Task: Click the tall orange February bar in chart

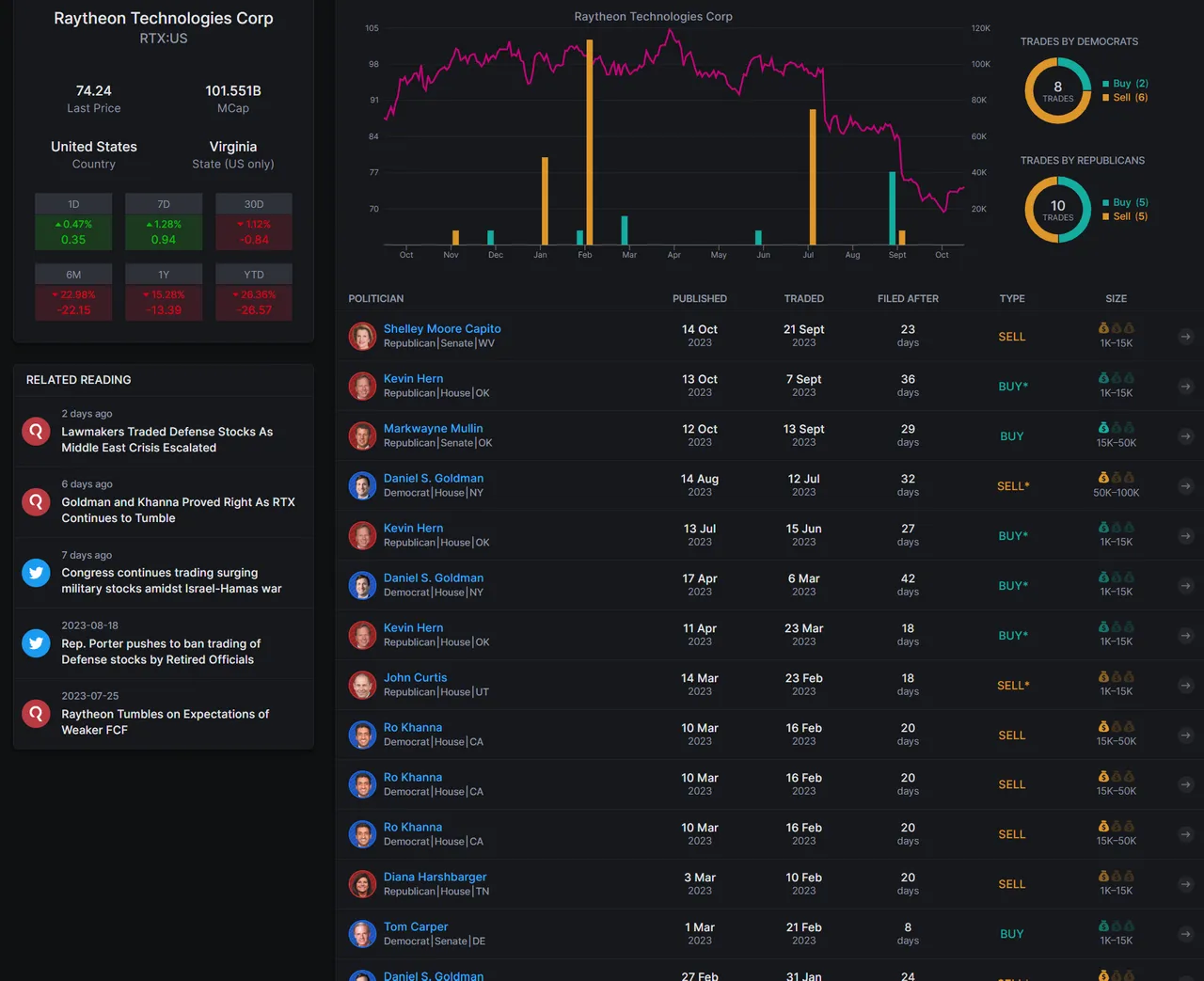Action: pos(590,141)
